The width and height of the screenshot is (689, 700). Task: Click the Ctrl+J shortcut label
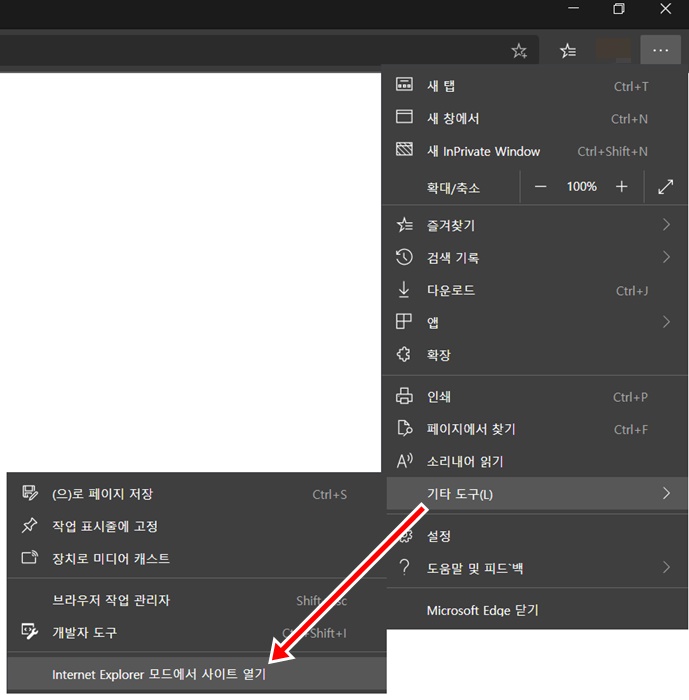click(x=631, y=291)
